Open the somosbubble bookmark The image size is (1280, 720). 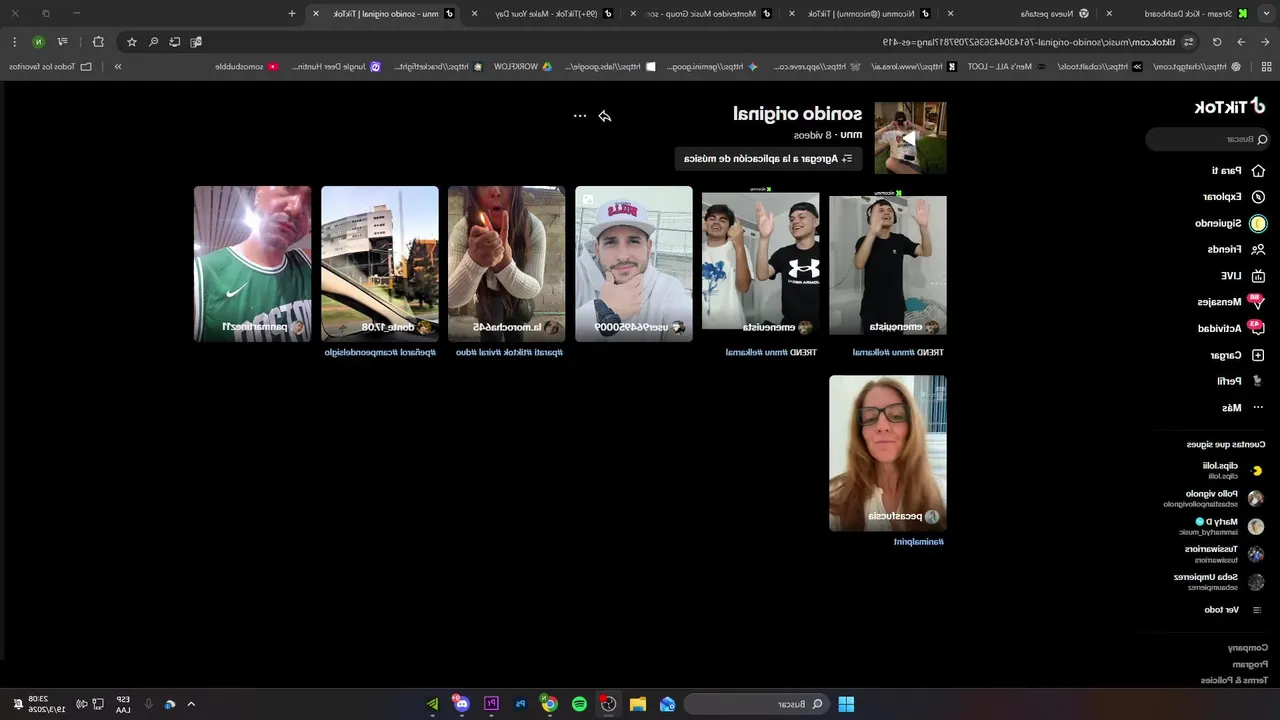point(245,67)
